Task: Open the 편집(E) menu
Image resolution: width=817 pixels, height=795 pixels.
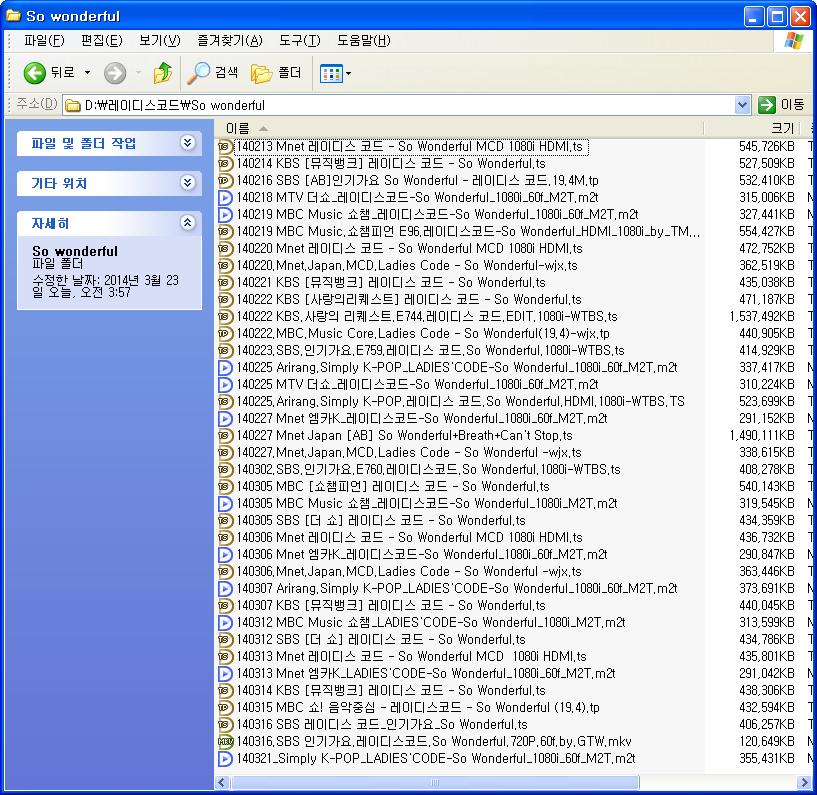Action: click(102, 41)
